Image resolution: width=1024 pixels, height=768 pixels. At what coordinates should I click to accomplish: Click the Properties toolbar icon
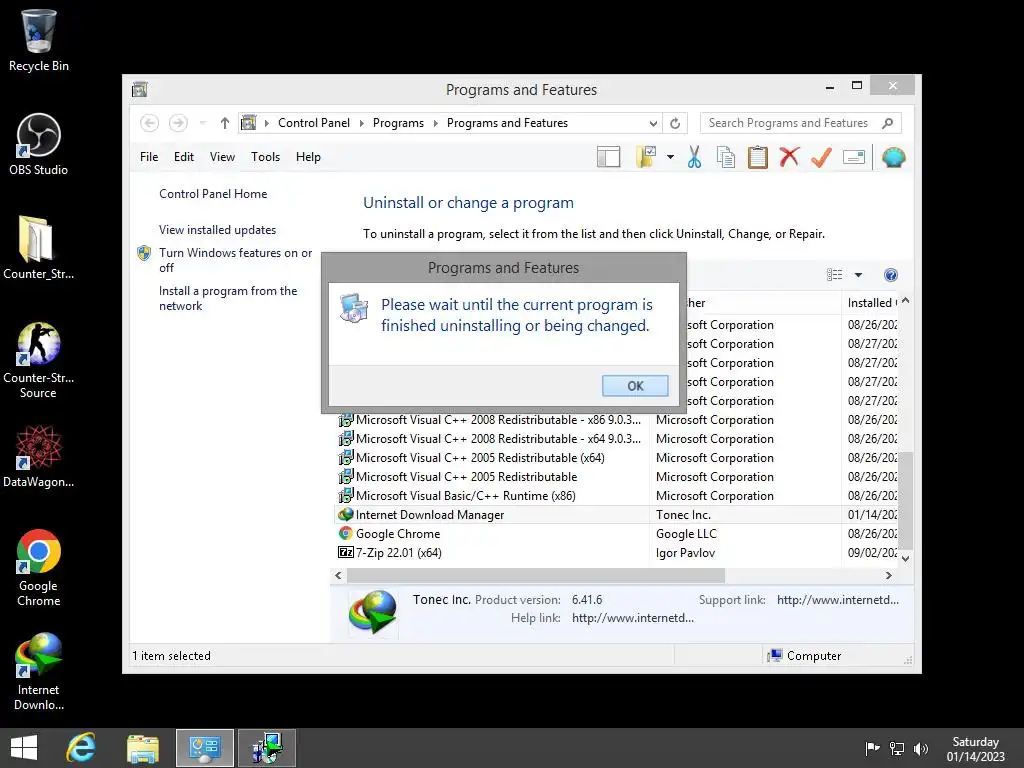click(854, 157)
